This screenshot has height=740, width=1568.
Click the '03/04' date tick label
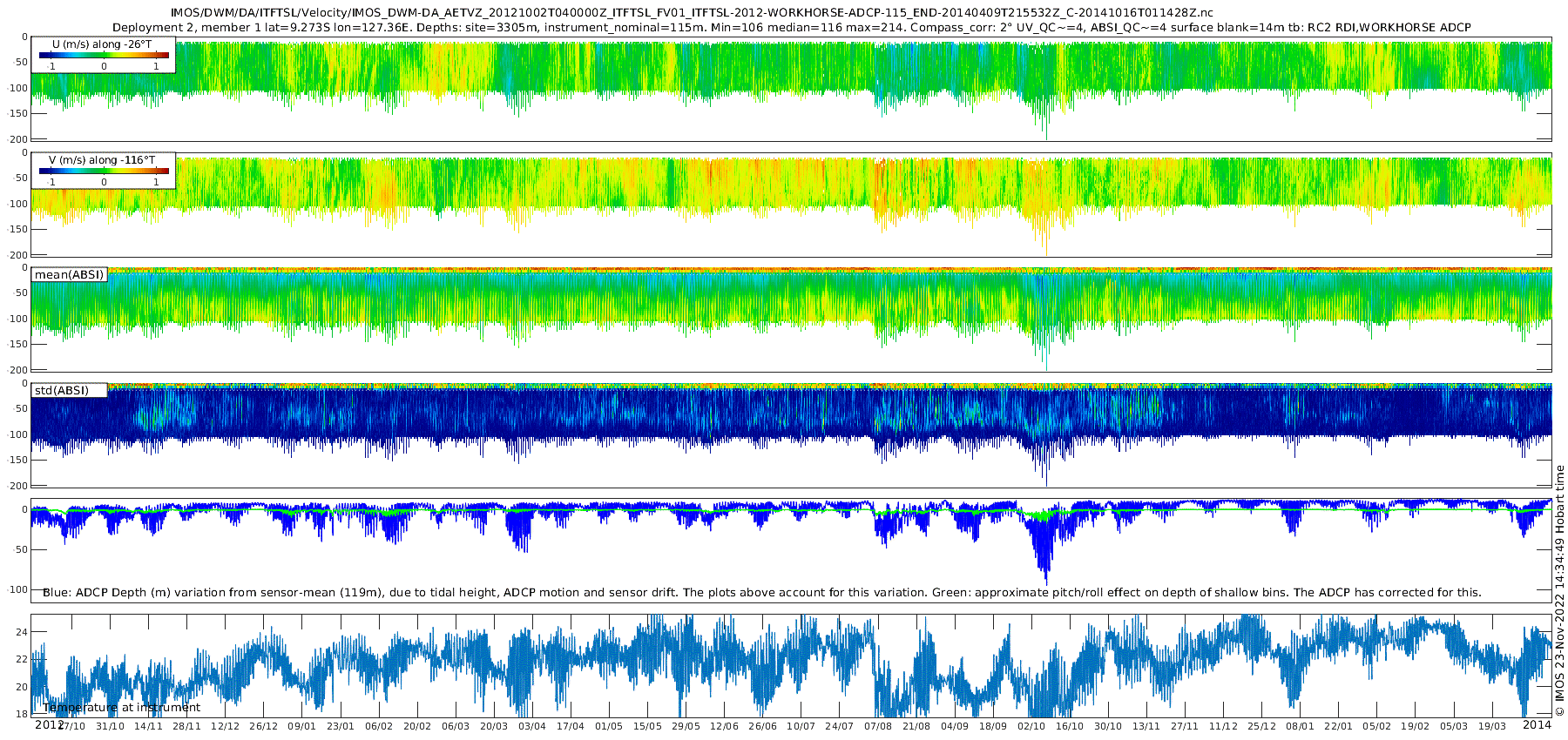[531, 726]
